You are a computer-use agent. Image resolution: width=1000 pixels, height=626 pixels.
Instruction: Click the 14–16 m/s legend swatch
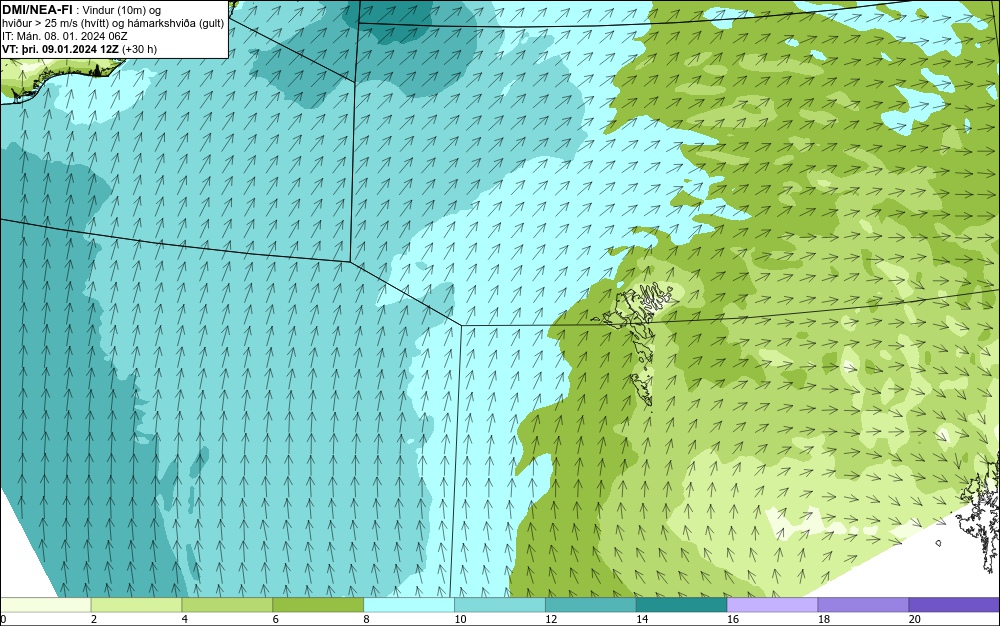681,604
